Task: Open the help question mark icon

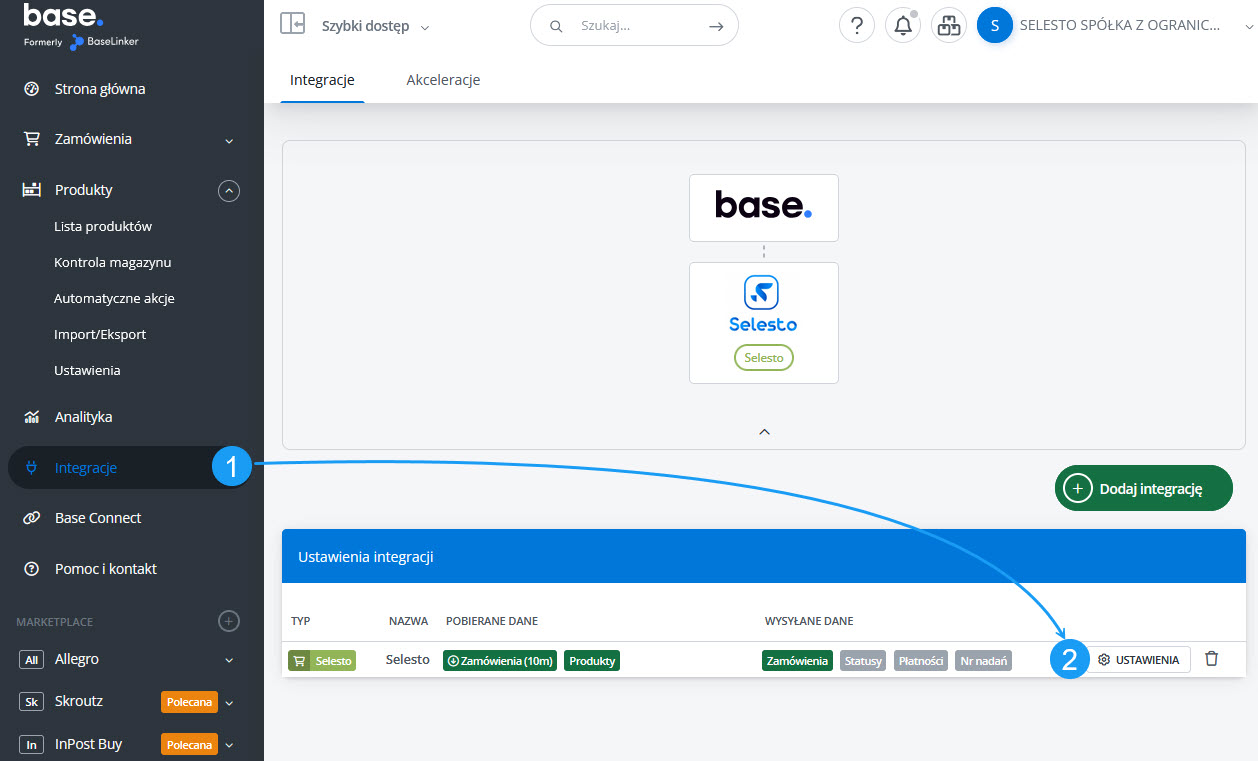Action: point(856,26)
